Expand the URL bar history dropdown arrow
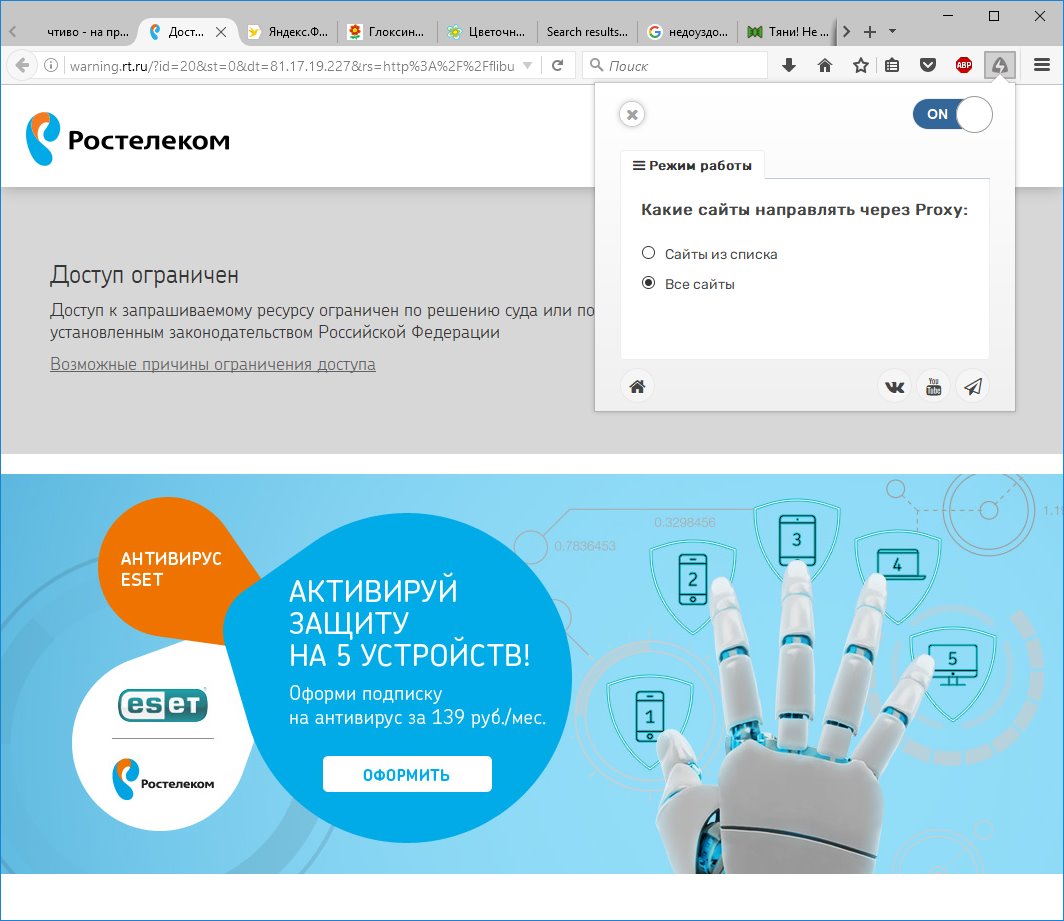Image resolution: width=1064 pixels, height=921 pixels. point(528,66)
